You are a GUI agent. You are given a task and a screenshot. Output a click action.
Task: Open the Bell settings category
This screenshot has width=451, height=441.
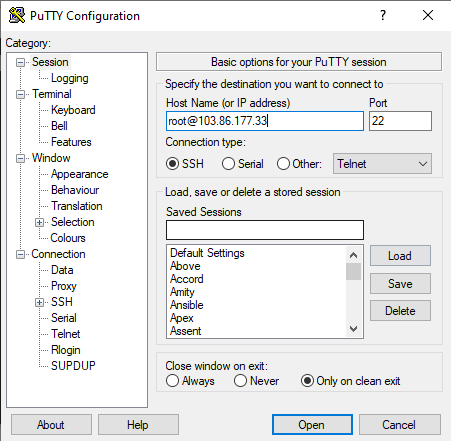(59, 126)
